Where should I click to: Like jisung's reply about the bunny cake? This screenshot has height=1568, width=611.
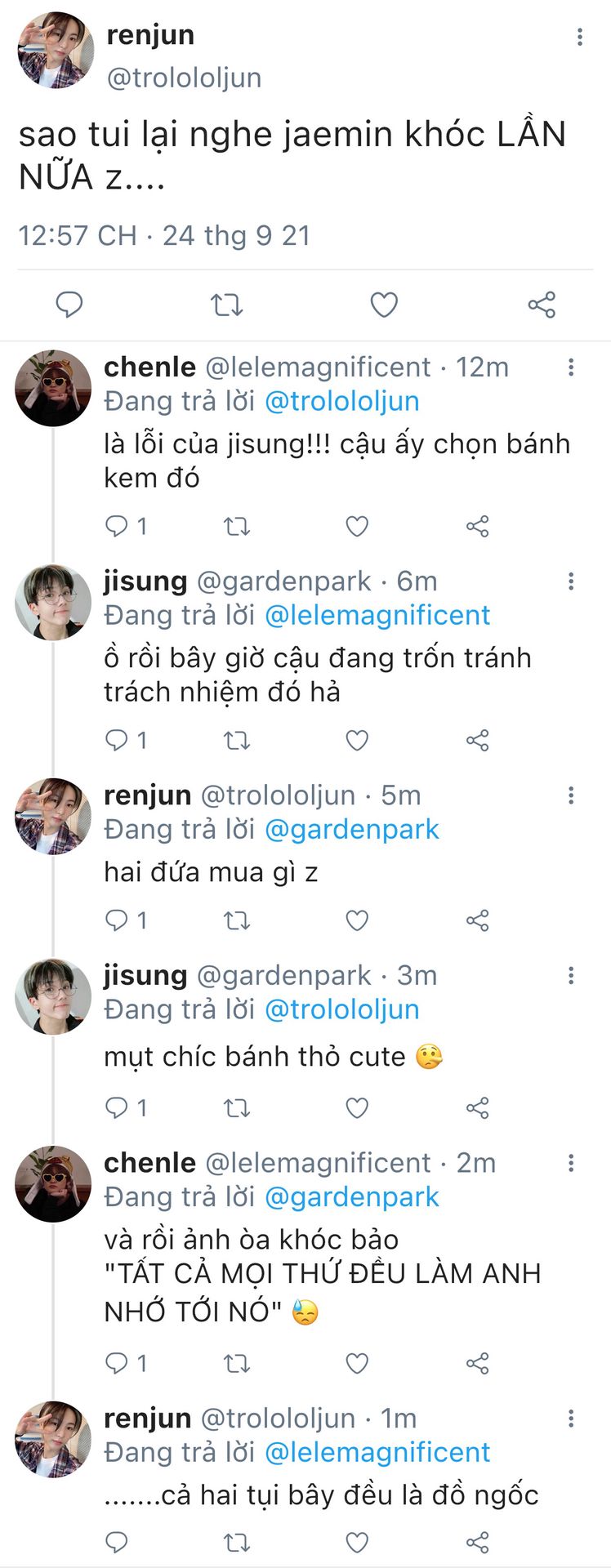(357, 1107)
